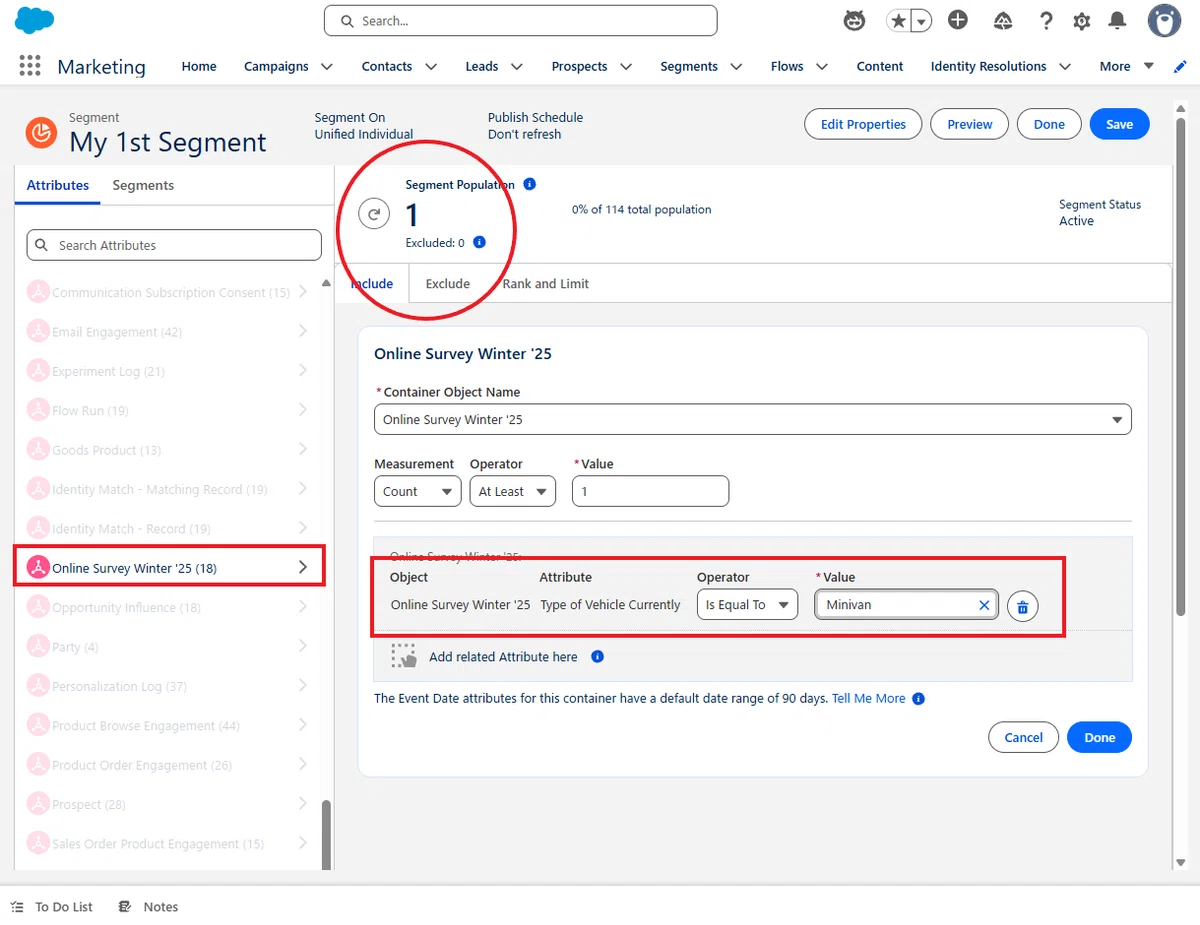The width and height of the screenshot is (1200, 925).
Task: Delete the Type of Vehicle attribute row
Action: pyautogui.click(x=1022, y=606)
